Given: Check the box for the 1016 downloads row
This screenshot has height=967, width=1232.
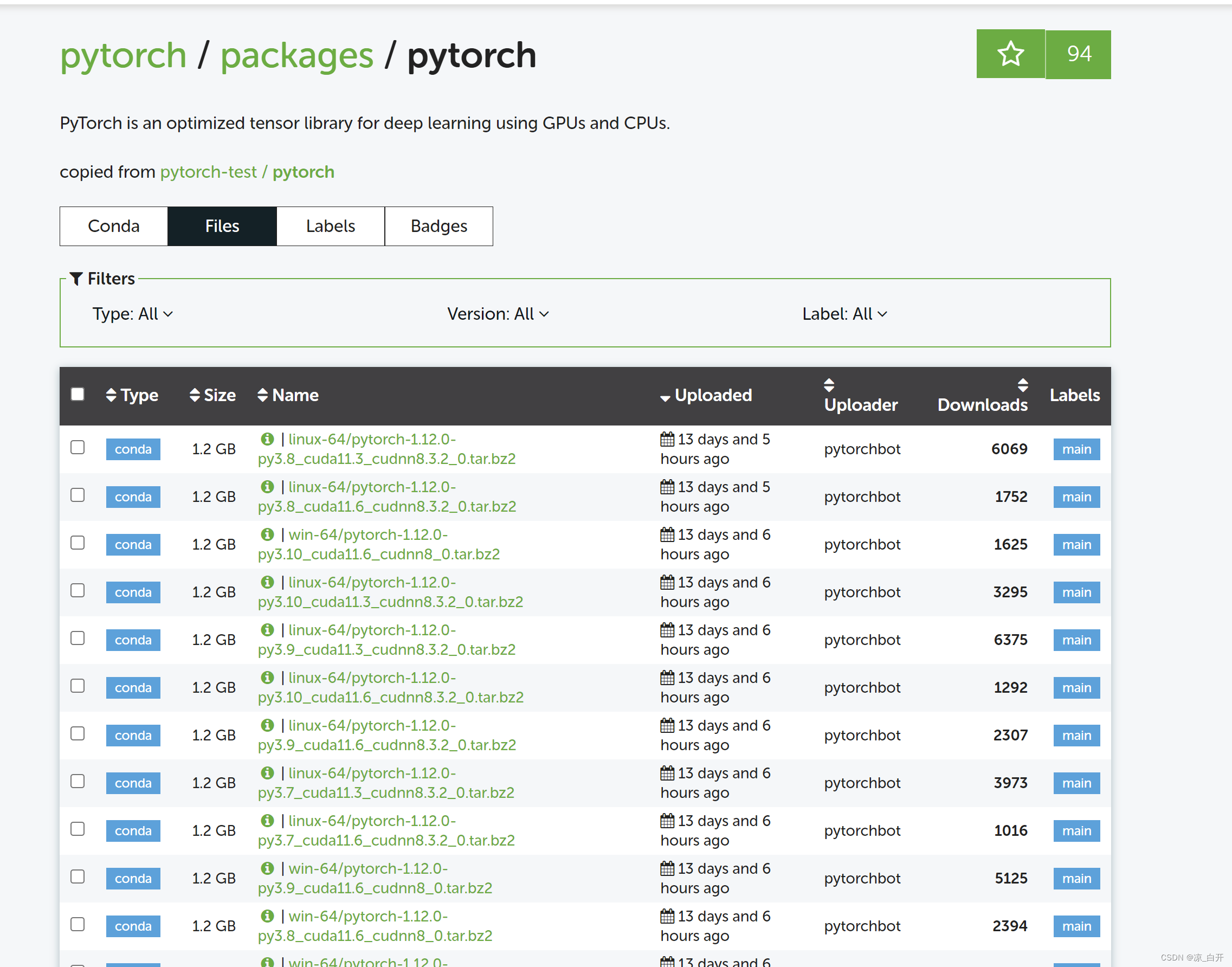Looking at the screenshot, I should click(78, 829).
